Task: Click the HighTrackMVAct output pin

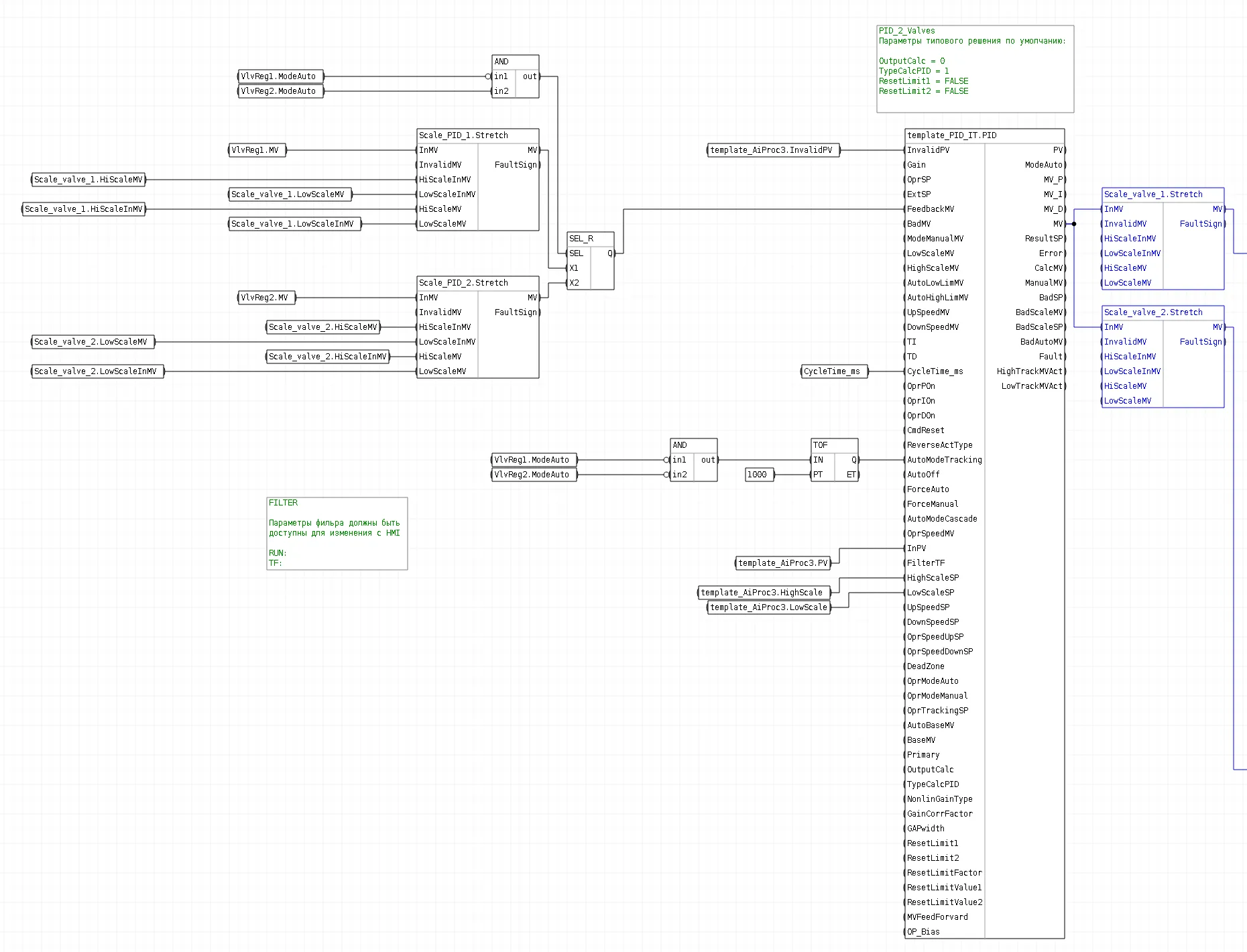Action: 1030,371
